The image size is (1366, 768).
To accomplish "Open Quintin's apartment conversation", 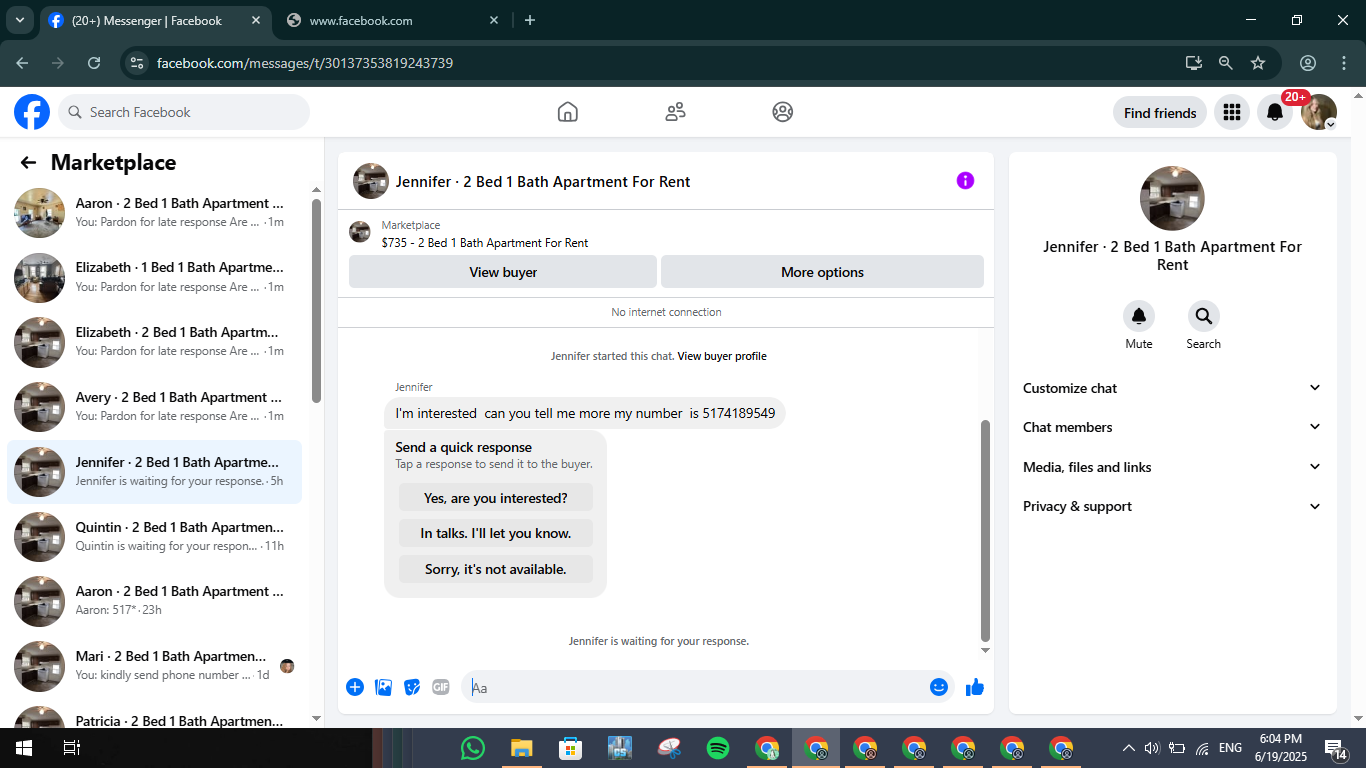I will coord(155,537).
